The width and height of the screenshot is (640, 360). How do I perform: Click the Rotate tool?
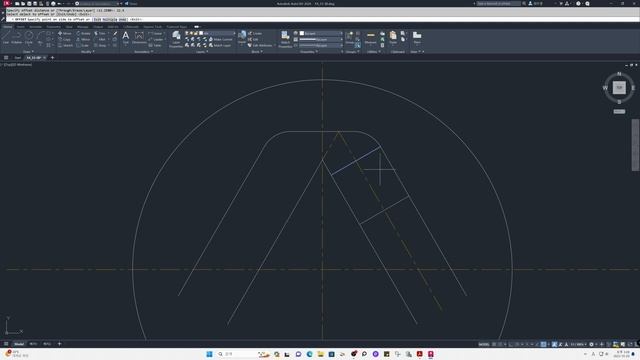point(83,33)
